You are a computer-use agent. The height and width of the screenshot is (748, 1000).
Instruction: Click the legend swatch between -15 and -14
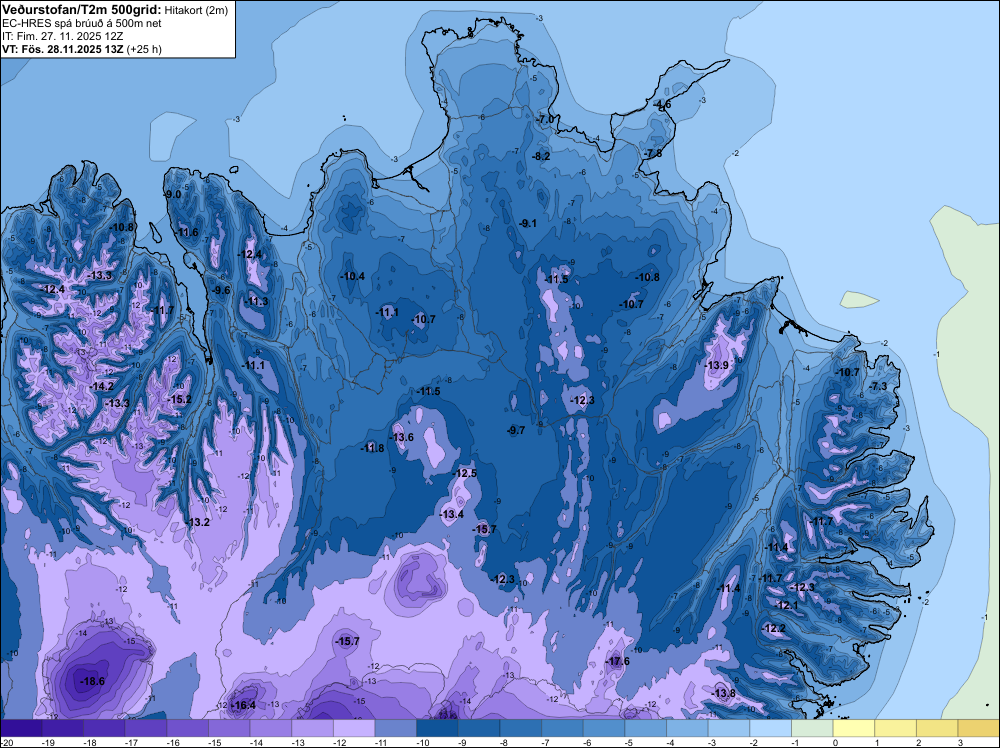point(229,728)
